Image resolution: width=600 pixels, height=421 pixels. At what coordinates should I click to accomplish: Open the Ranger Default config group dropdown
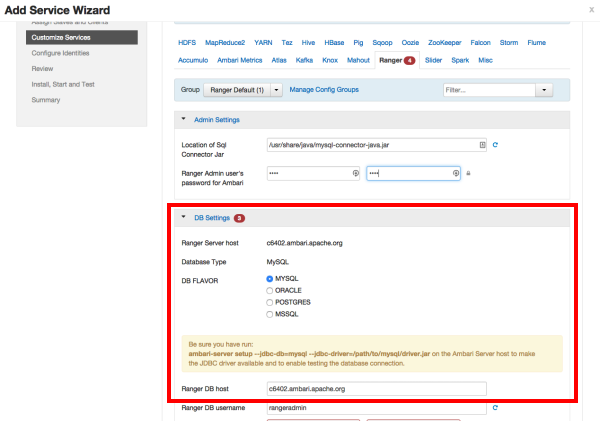click(243, 90)
